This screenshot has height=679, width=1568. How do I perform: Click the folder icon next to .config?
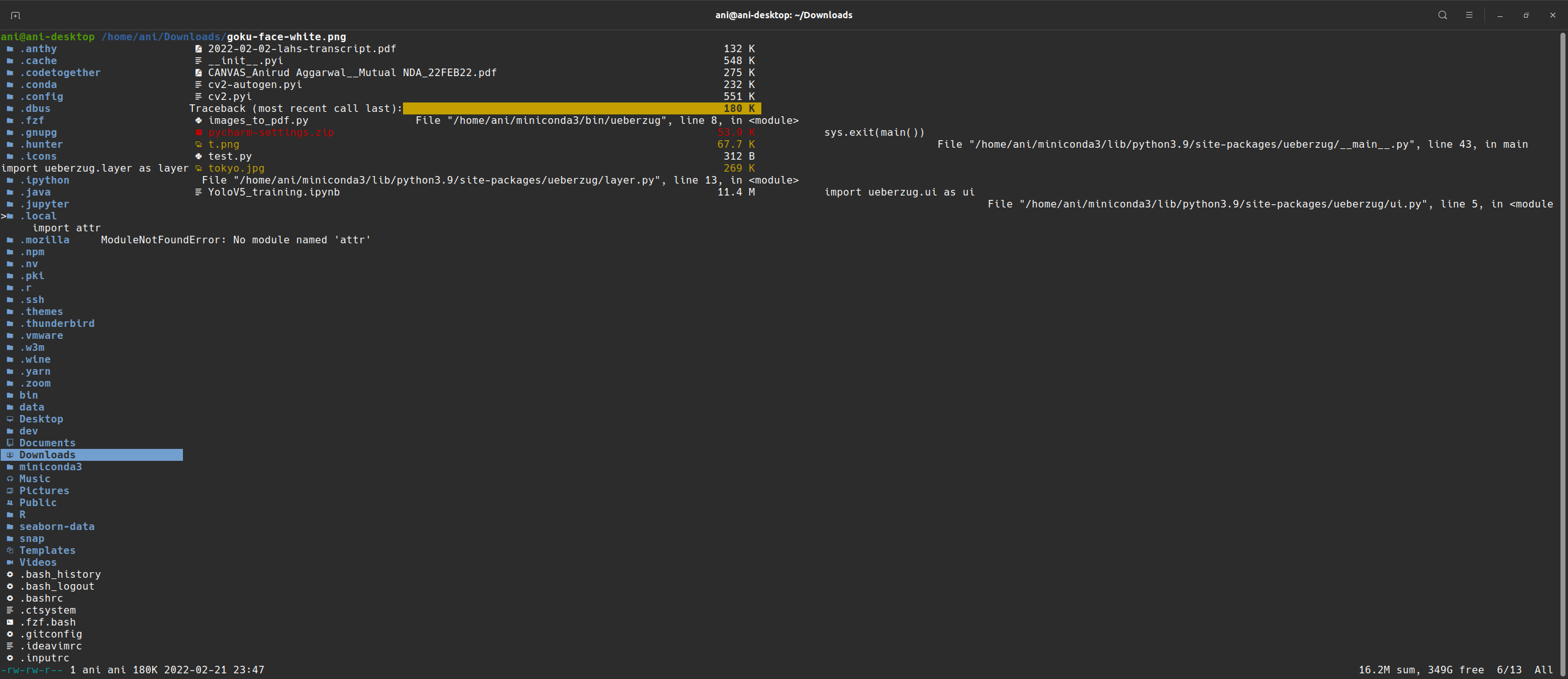10,96
